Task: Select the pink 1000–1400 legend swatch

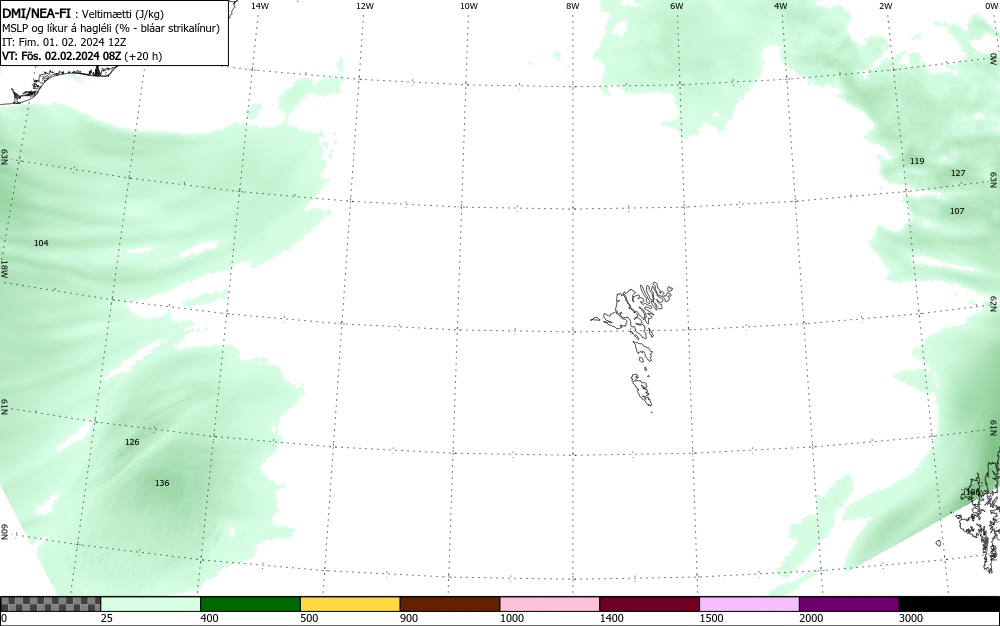Action: click(550, 604)
